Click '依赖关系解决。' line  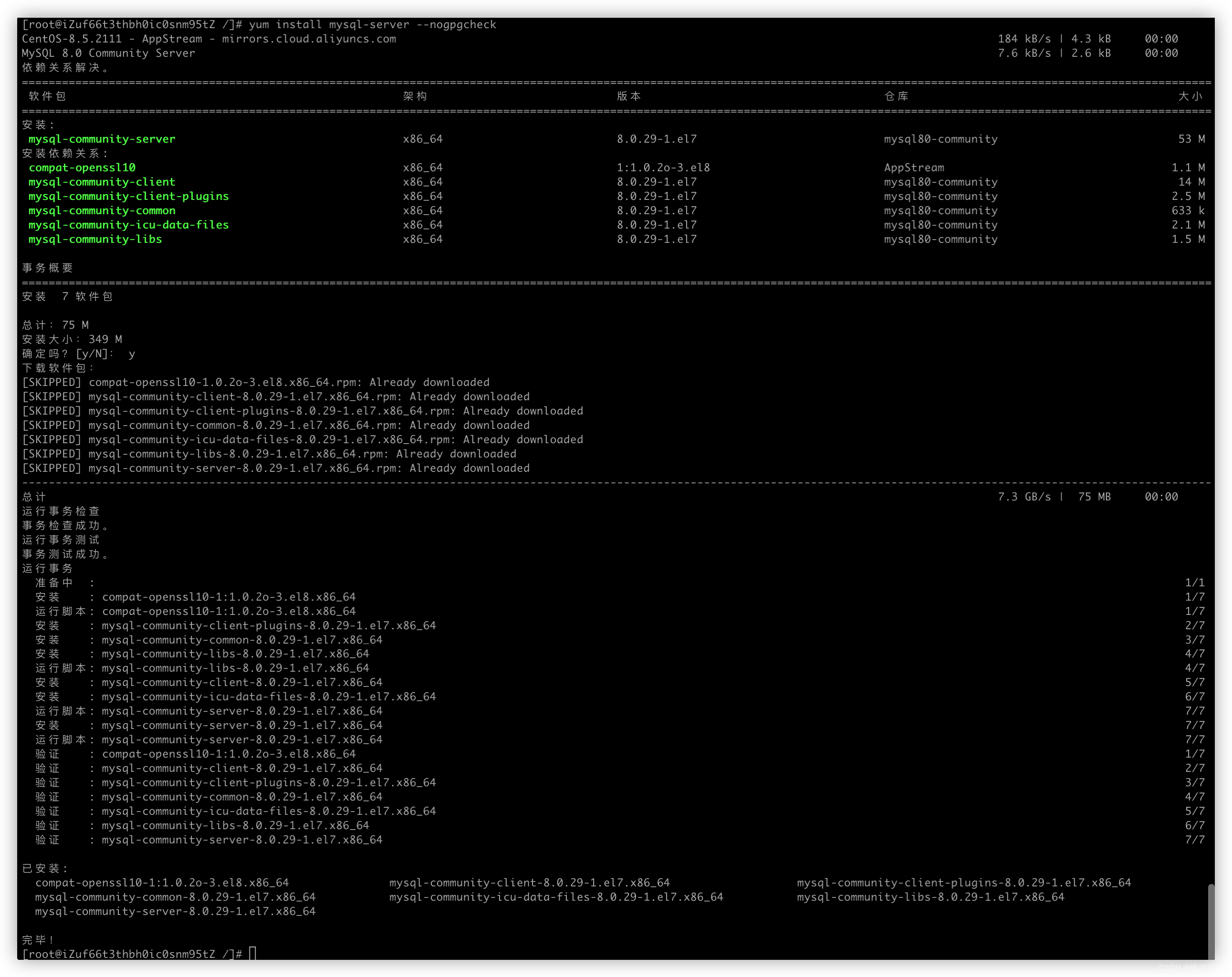tap(65, 67)
